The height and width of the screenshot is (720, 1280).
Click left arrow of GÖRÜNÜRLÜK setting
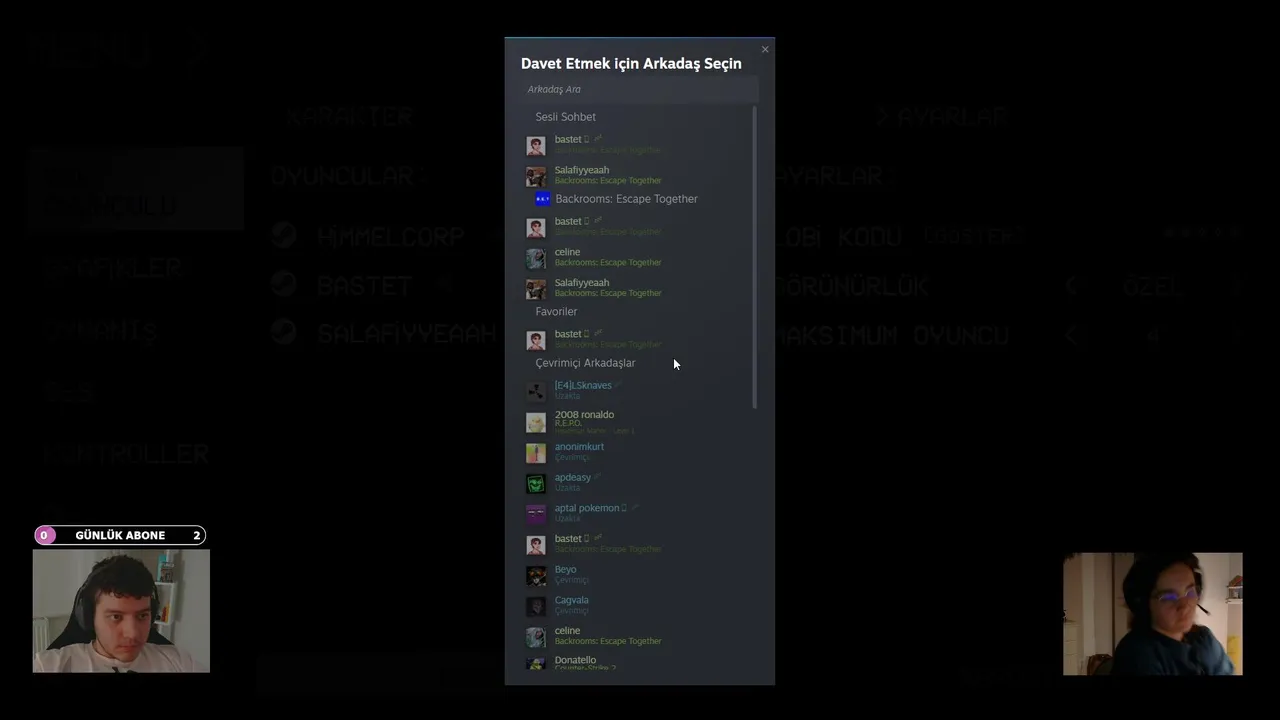1071,286
